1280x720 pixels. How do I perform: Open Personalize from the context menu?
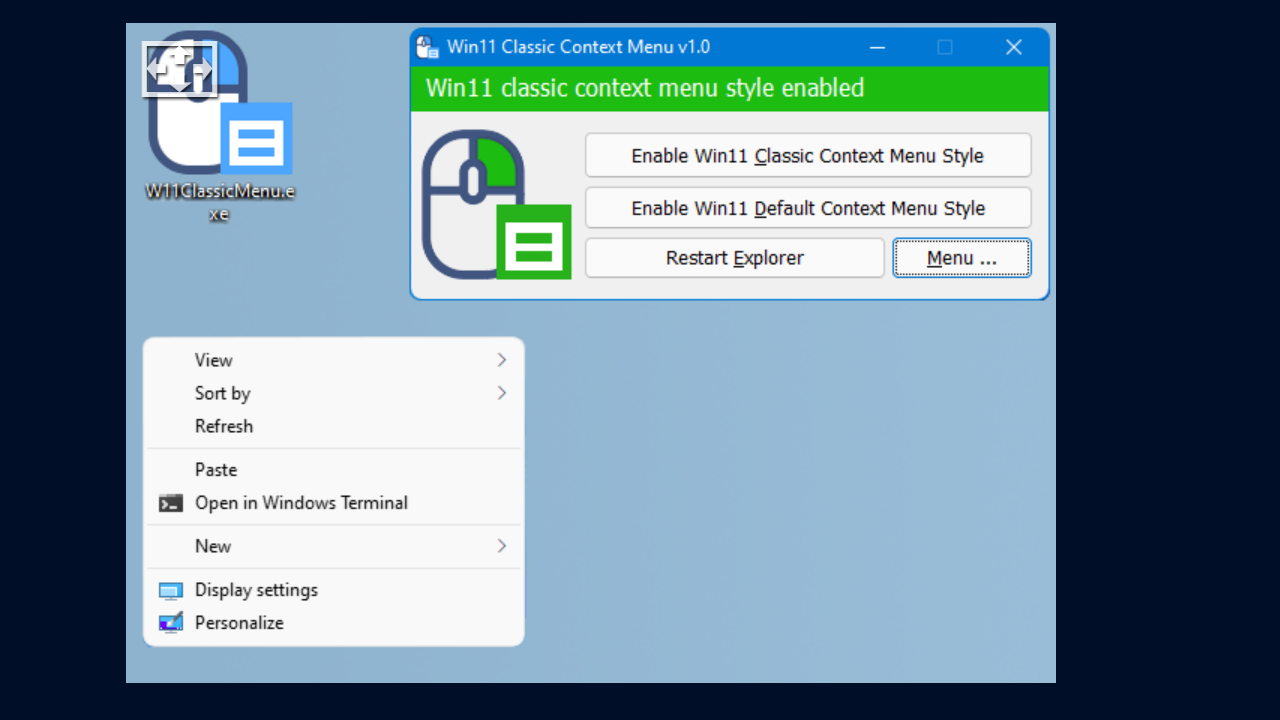239,623
